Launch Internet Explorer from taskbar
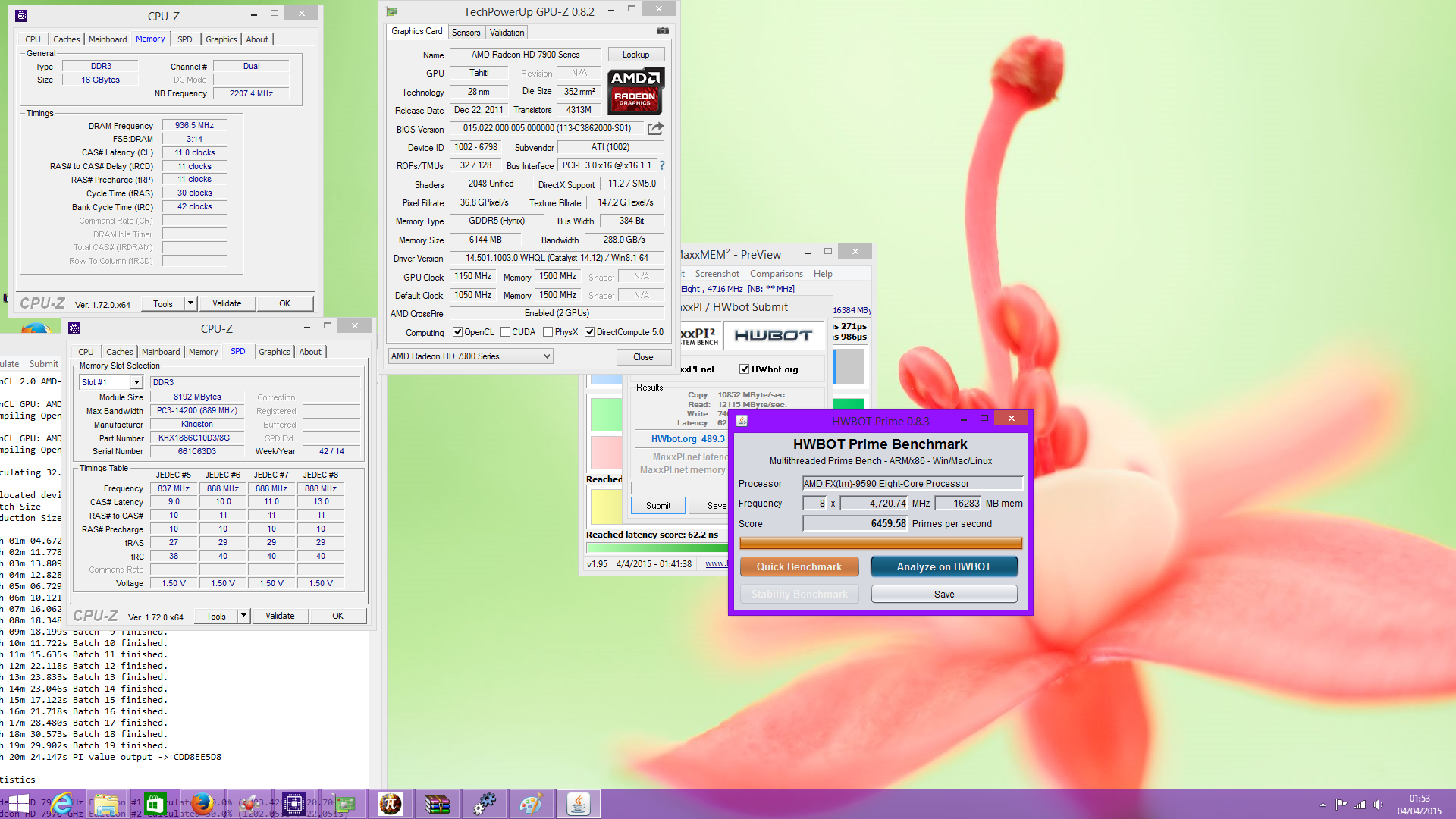Screen dimensions: 1456x819 tap(62, 804)
